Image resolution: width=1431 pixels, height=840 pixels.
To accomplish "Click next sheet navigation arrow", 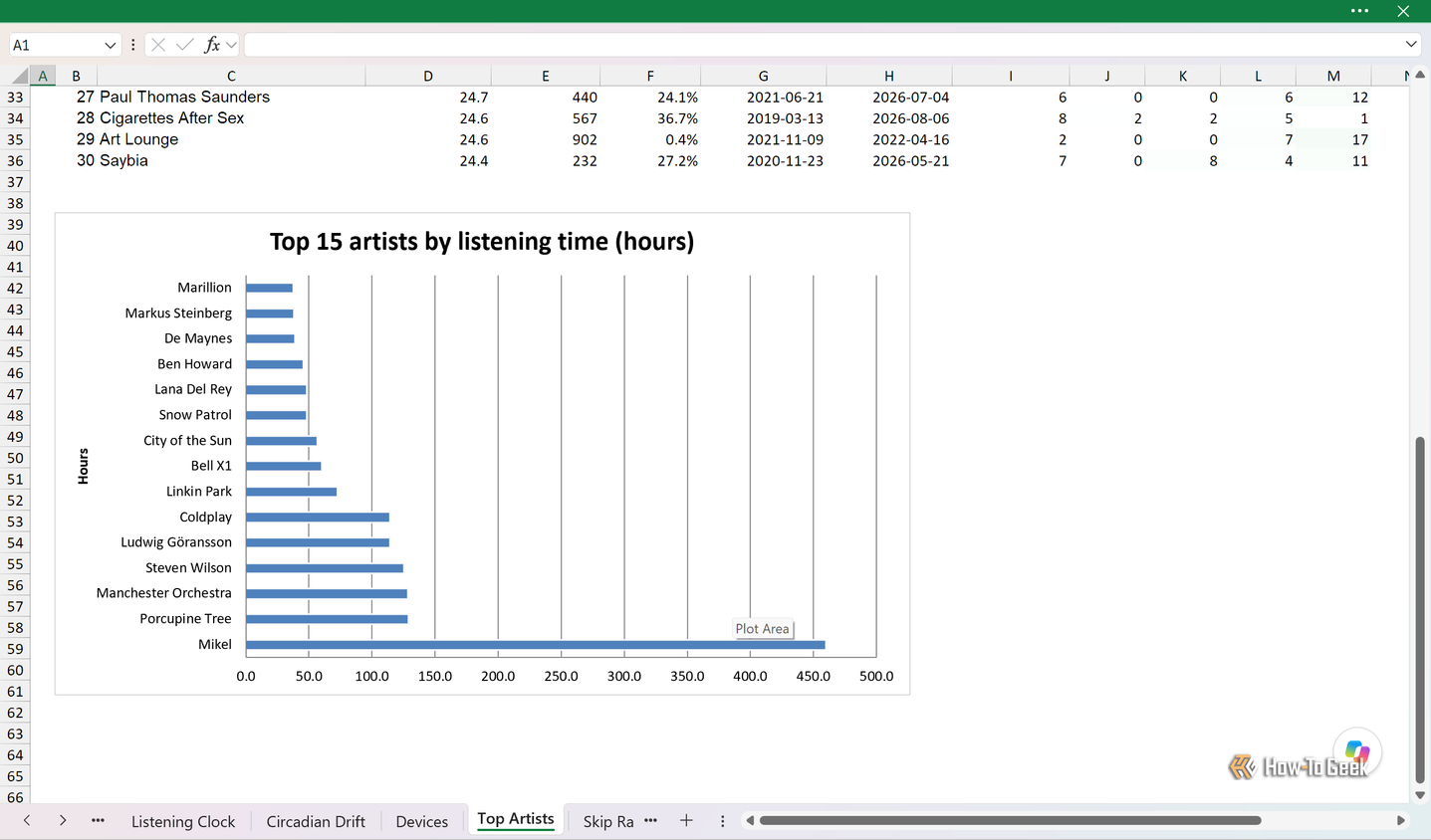I will click(63, 820).
